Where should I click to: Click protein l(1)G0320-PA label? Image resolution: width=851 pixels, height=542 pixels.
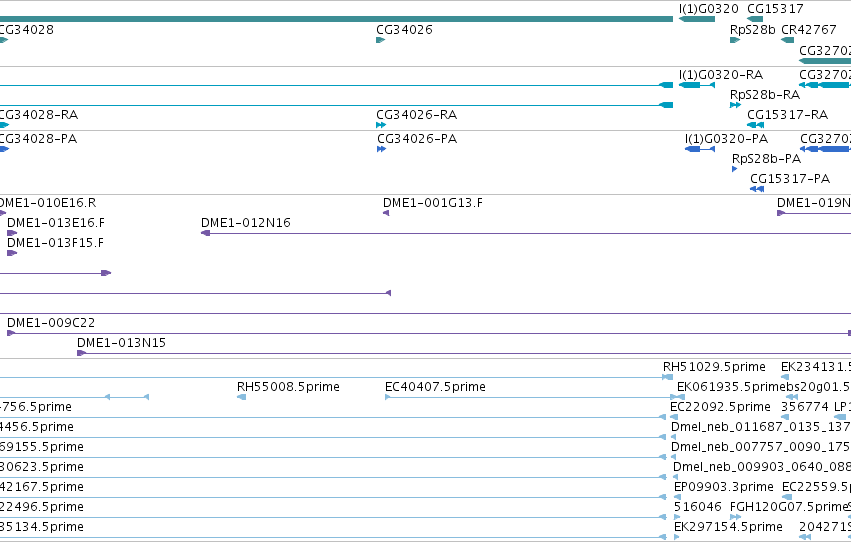pyautogui.click(x=726, y=139)
